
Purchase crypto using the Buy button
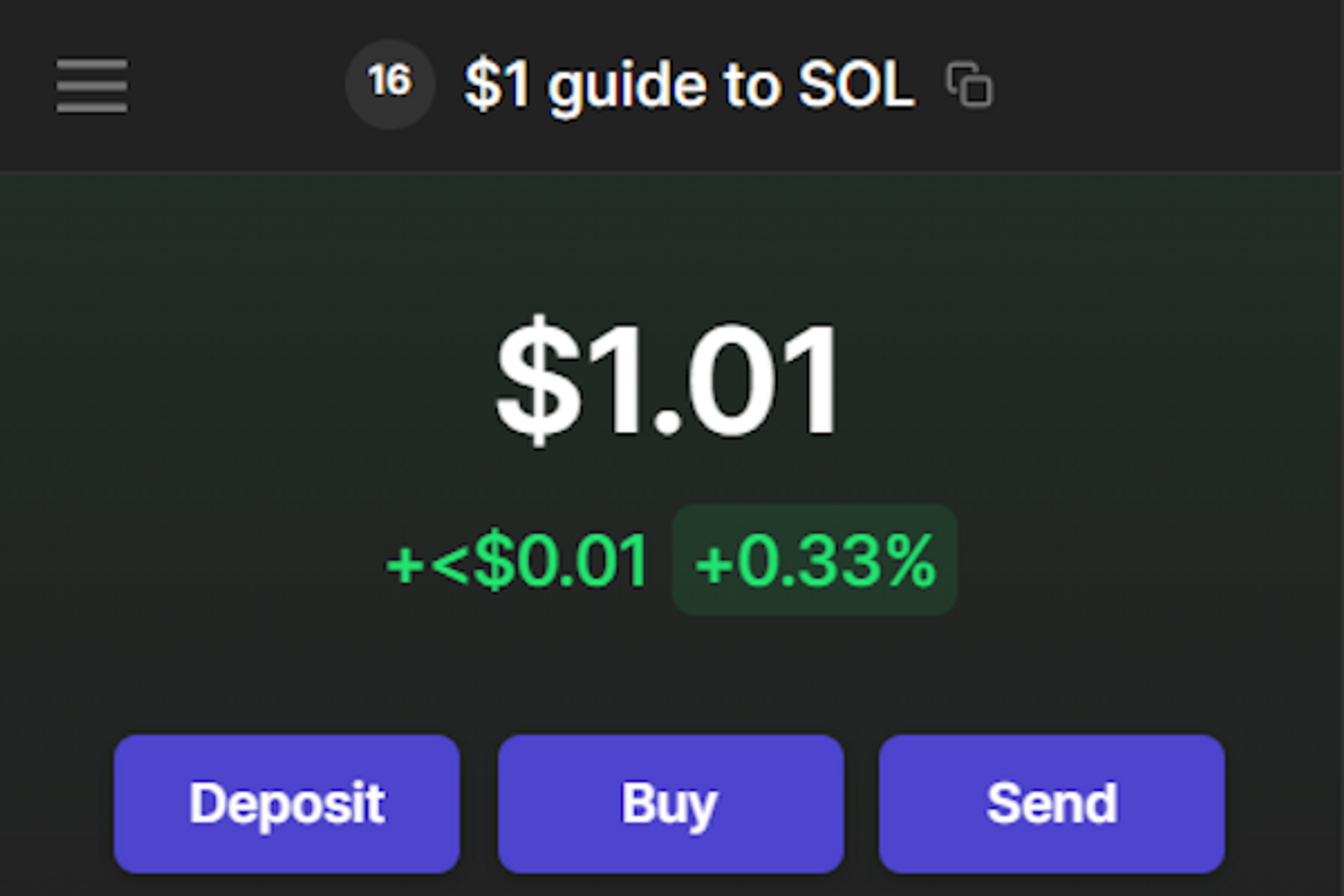[x=670, y=803]
